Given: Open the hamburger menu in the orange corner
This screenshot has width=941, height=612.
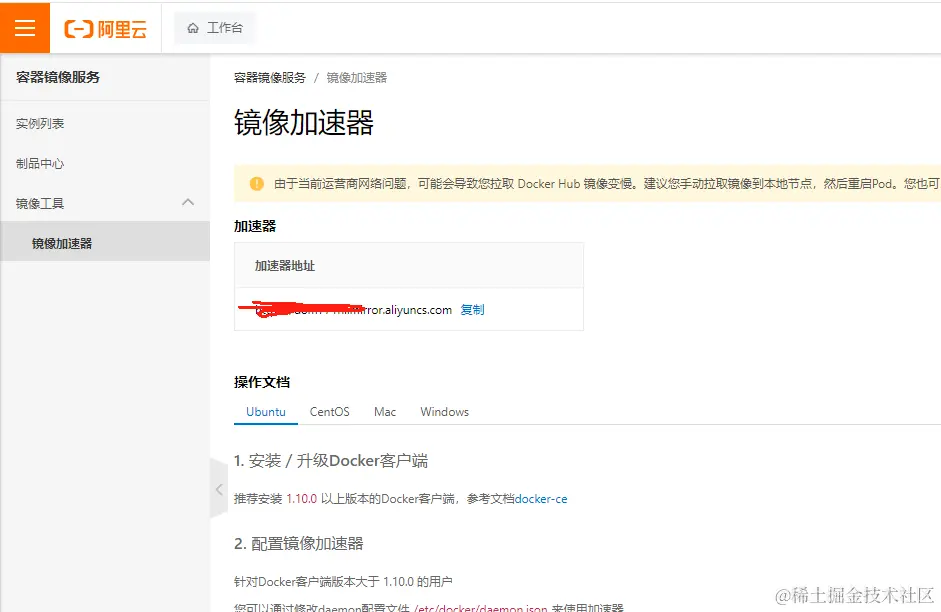Looking at the screenshot, I should tap(25, 28).
